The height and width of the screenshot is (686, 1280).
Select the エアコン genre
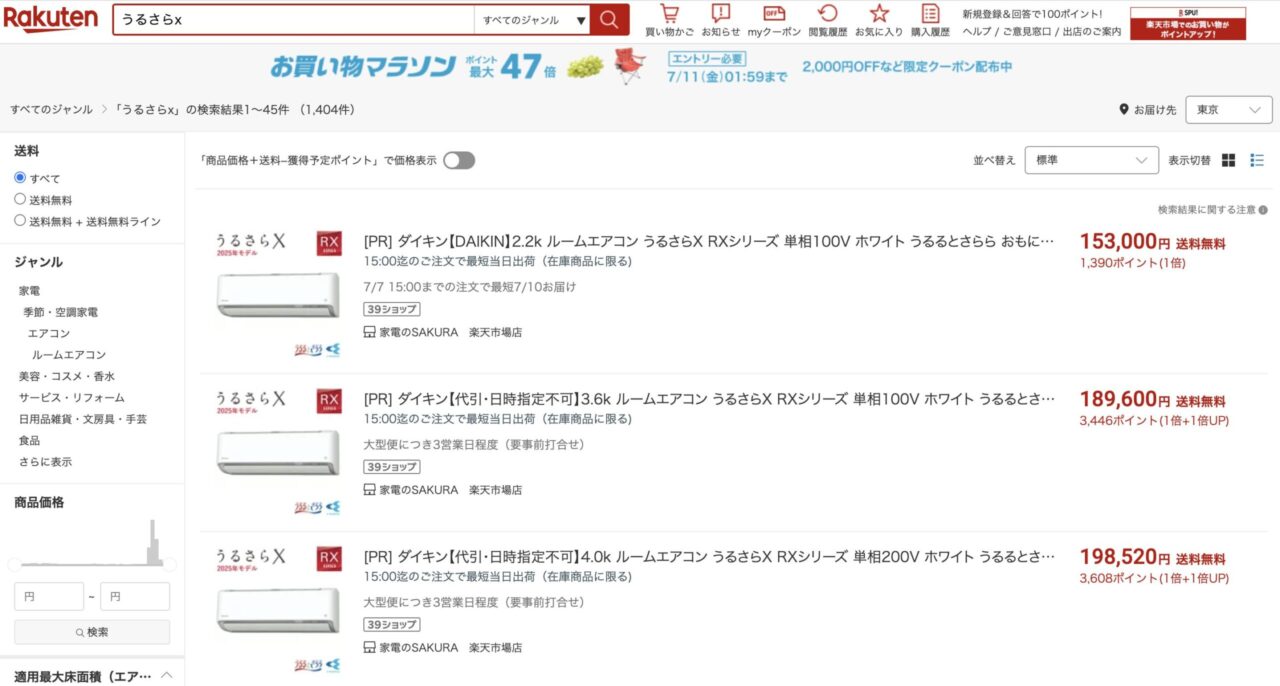point(49,333)
